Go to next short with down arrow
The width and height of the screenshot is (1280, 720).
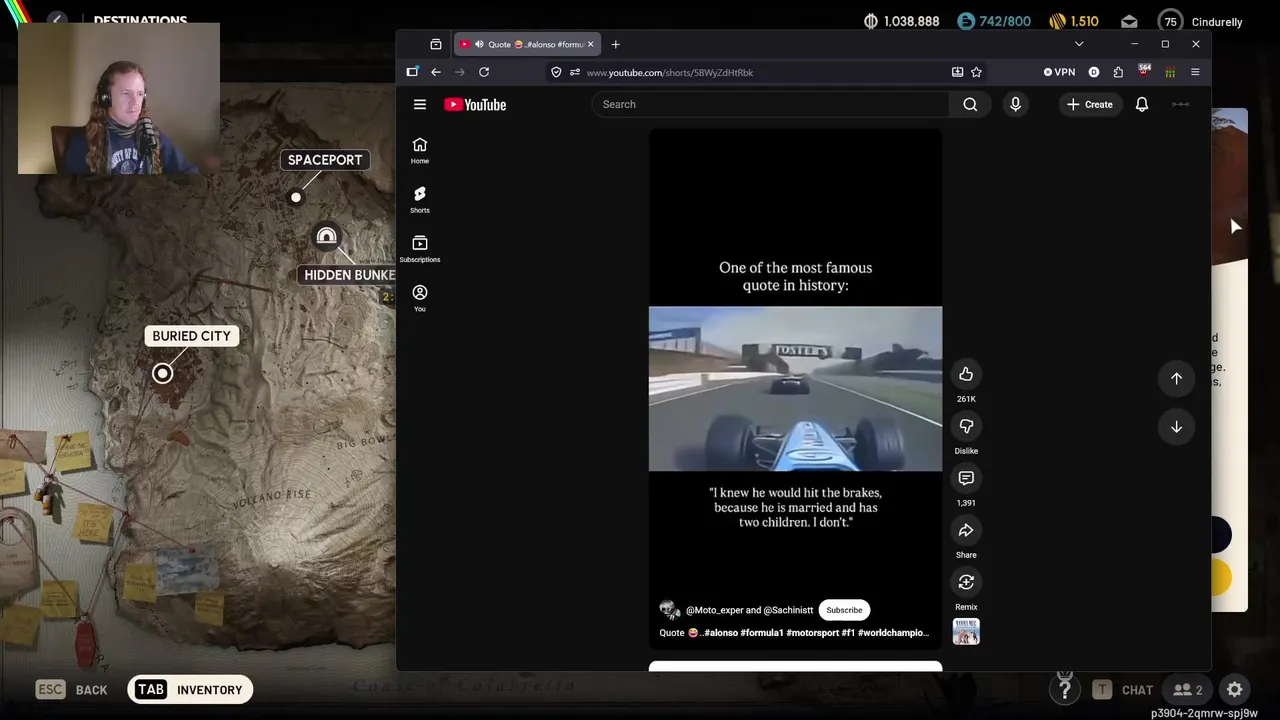pos(1176,427)
